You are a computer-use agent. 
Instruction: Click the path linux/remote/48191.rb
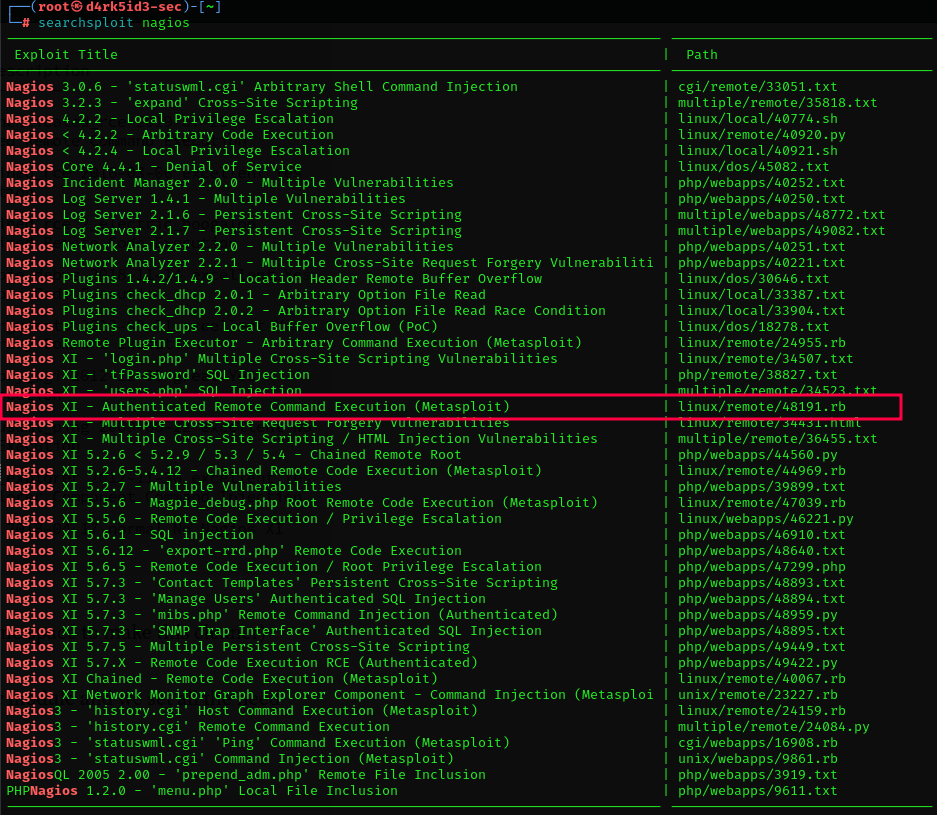click(761, 407)
